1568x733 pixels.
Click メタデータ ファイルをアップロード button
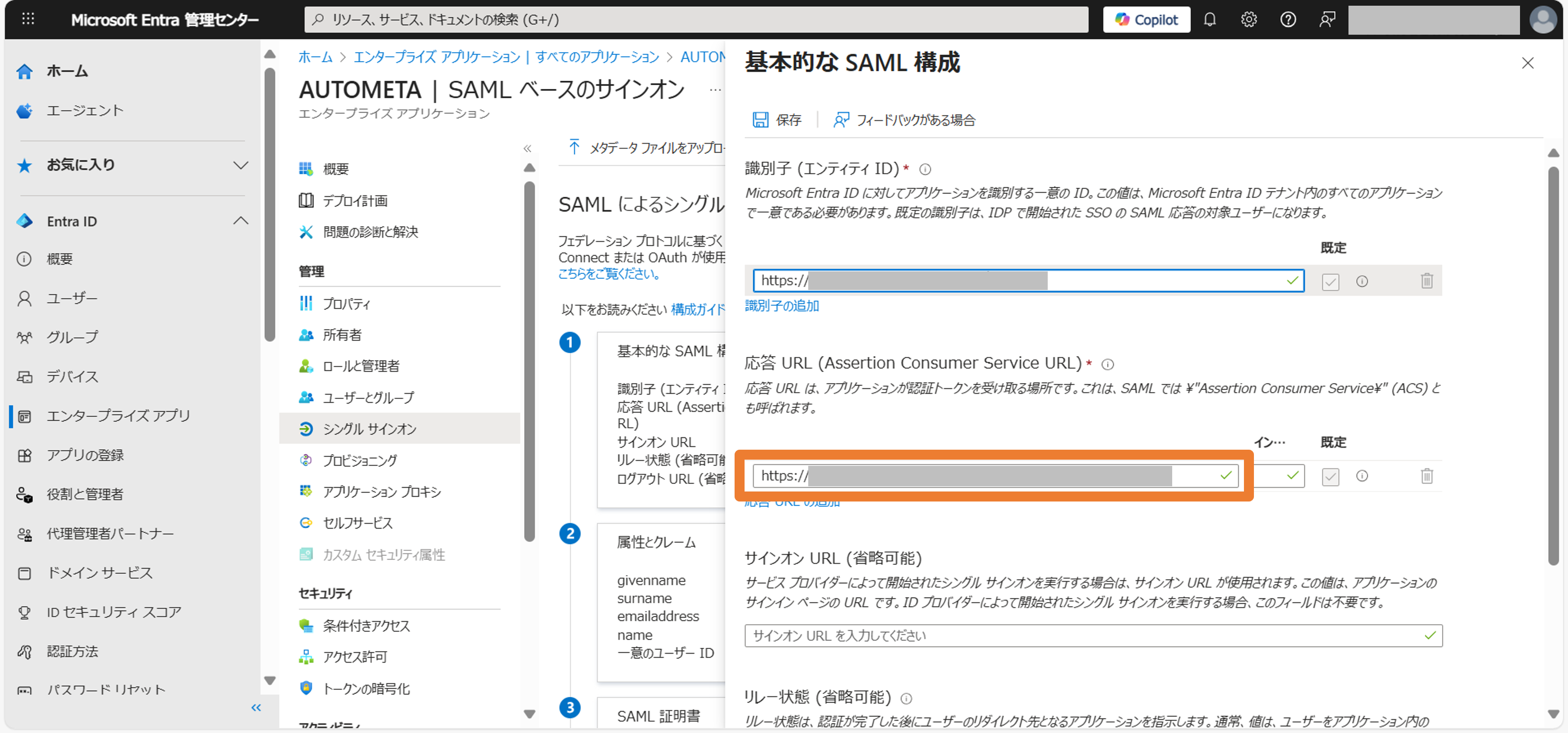[646, 147]
